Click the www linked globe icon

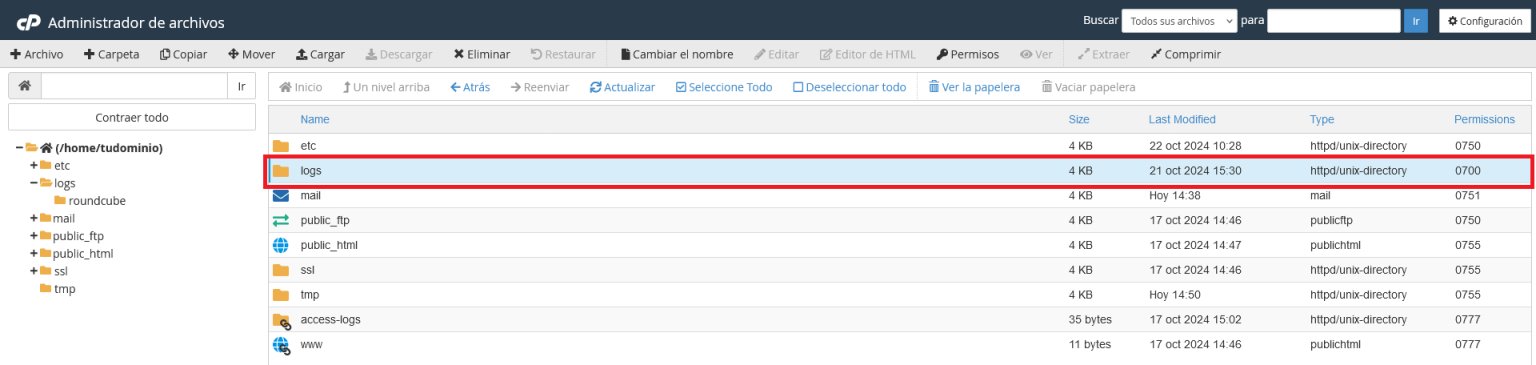click(x=281, y=345)
